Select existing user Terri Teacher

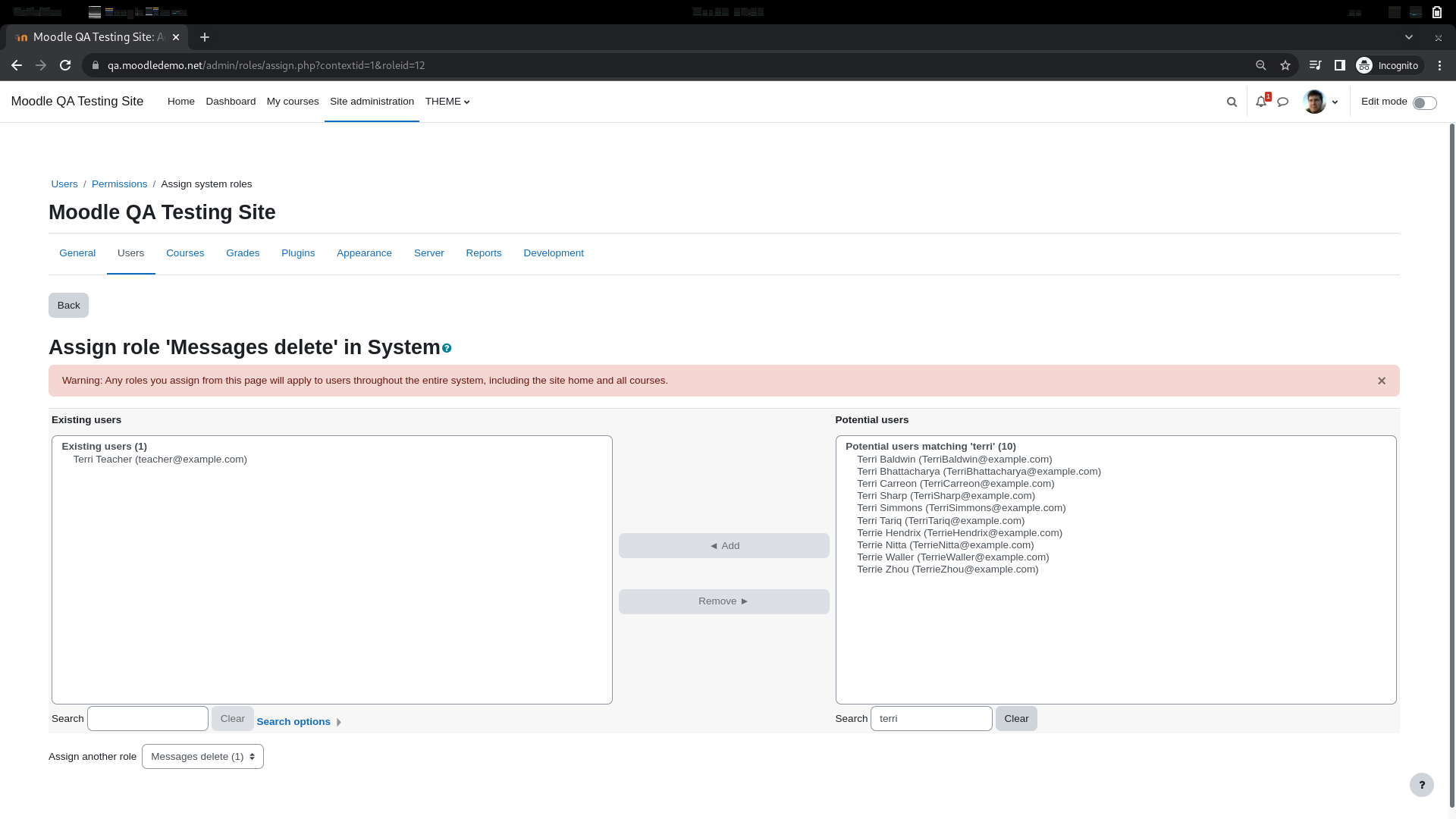pos(160,460)
